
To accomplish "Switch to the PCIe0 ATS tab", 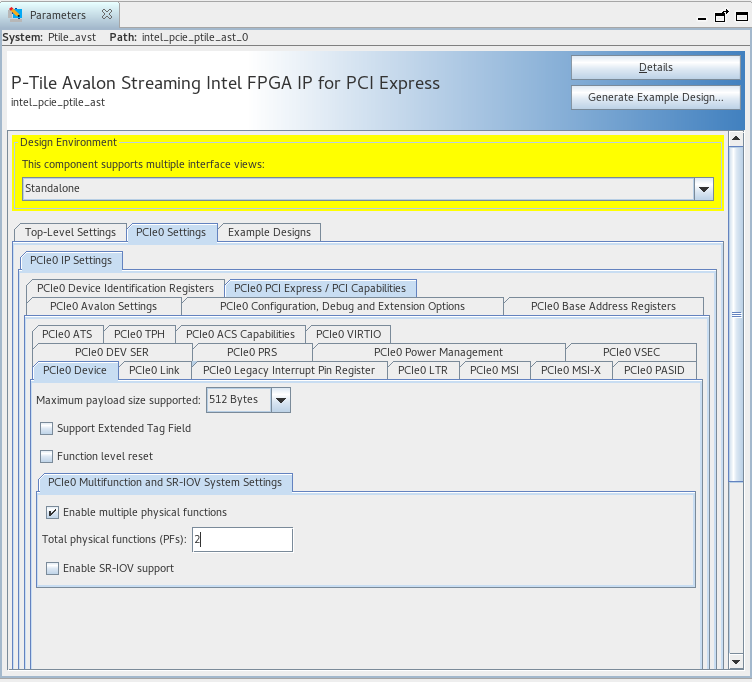I will point(68,334).
